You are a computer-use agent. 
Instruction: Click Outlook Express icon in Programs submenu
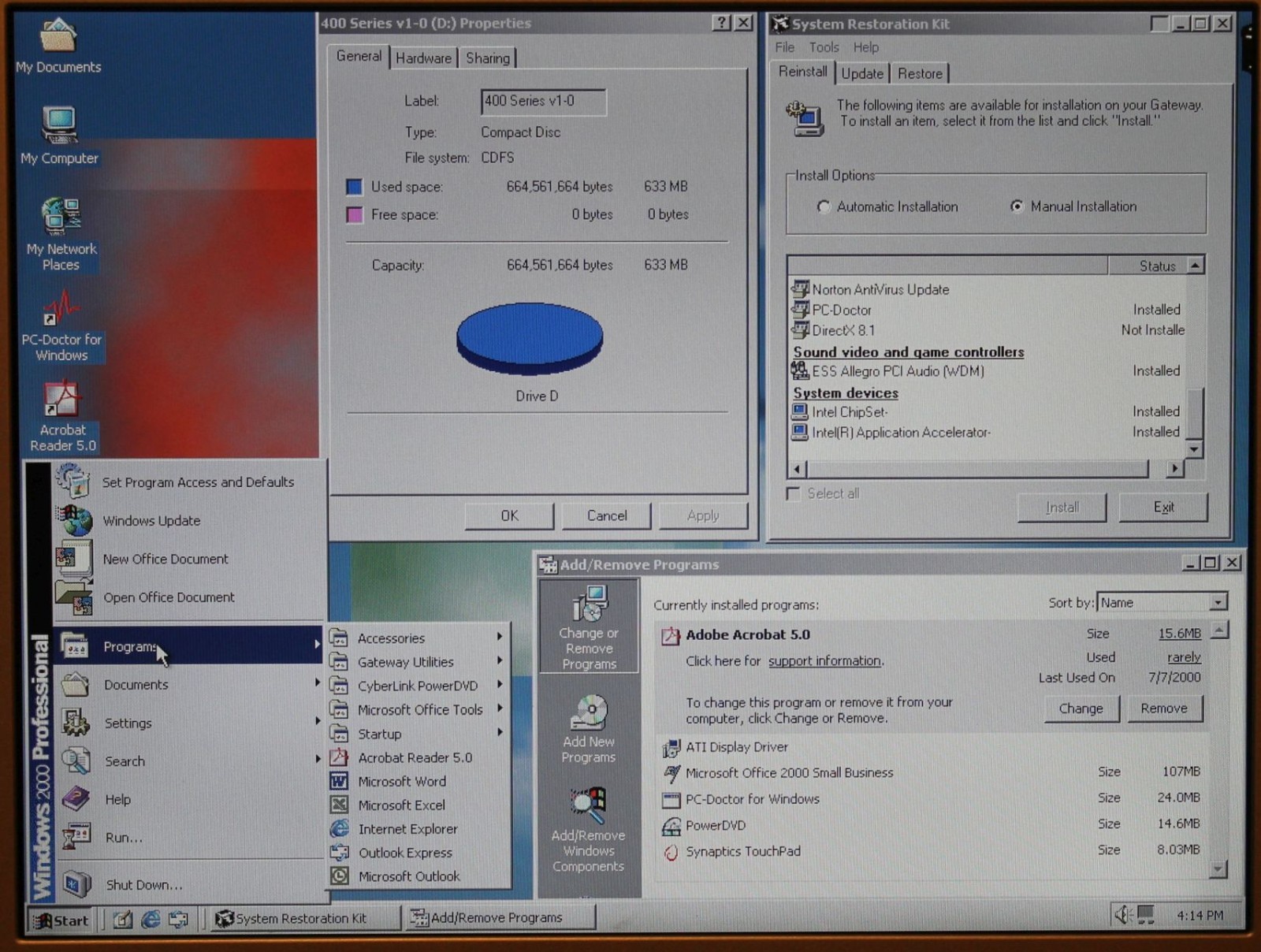(x=339, y=852)
